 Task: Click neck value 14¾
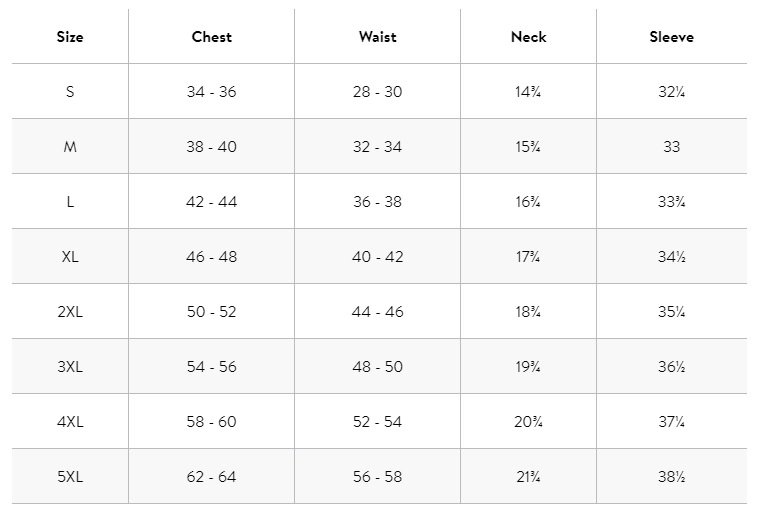pos(528,92)
